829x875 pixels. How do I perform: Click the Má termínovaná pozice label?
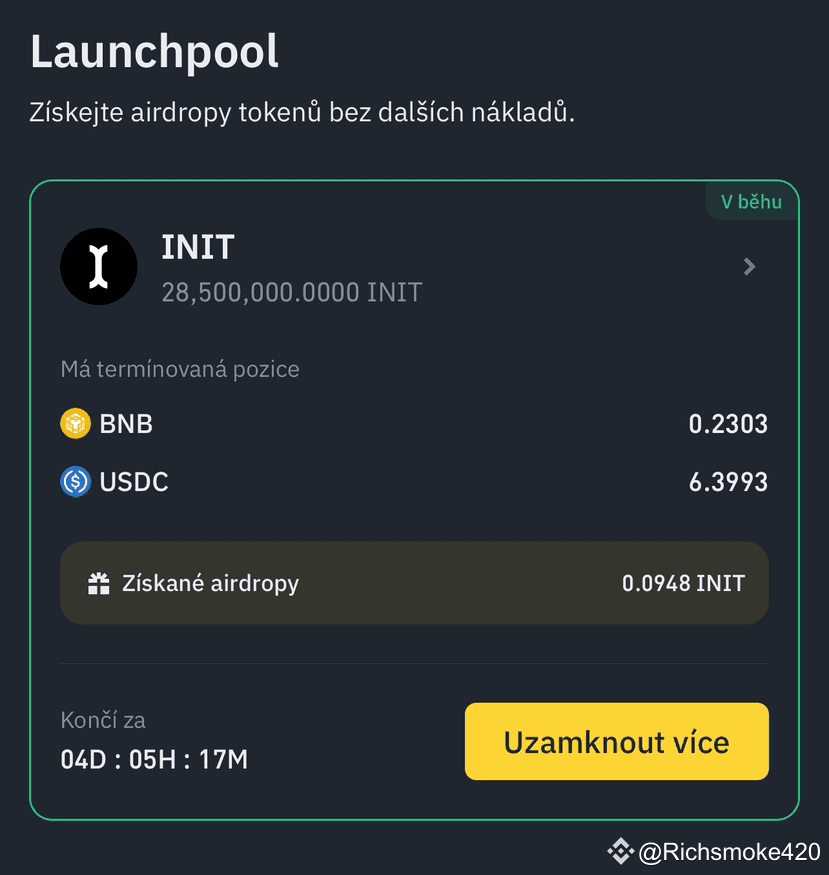click(x=180, y=369)
